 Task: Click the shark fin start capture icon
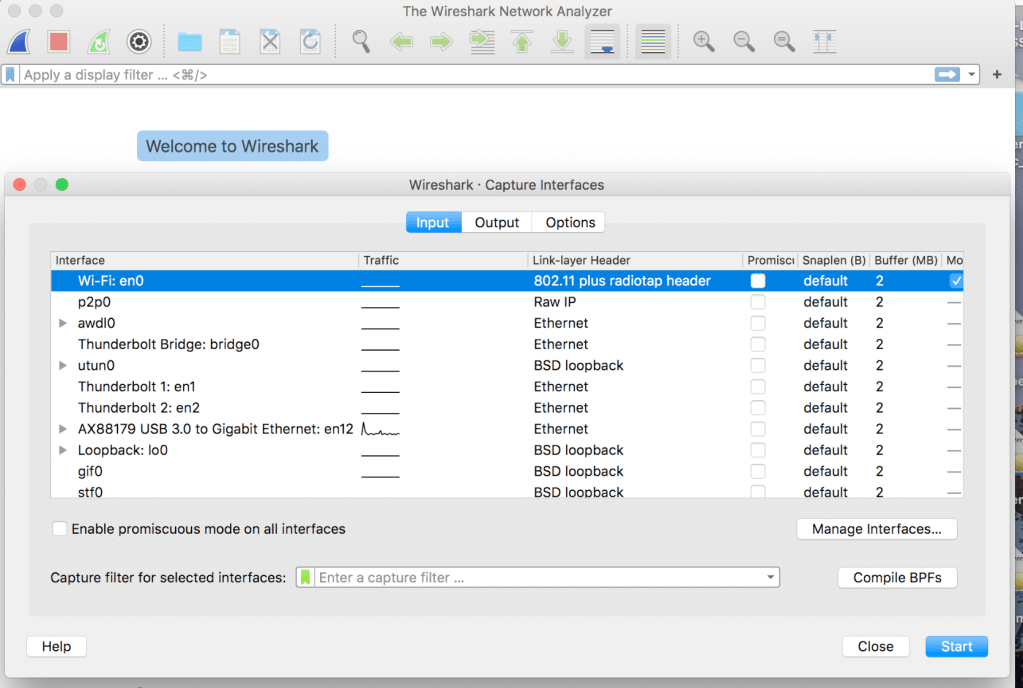click(x=20, y=42)
